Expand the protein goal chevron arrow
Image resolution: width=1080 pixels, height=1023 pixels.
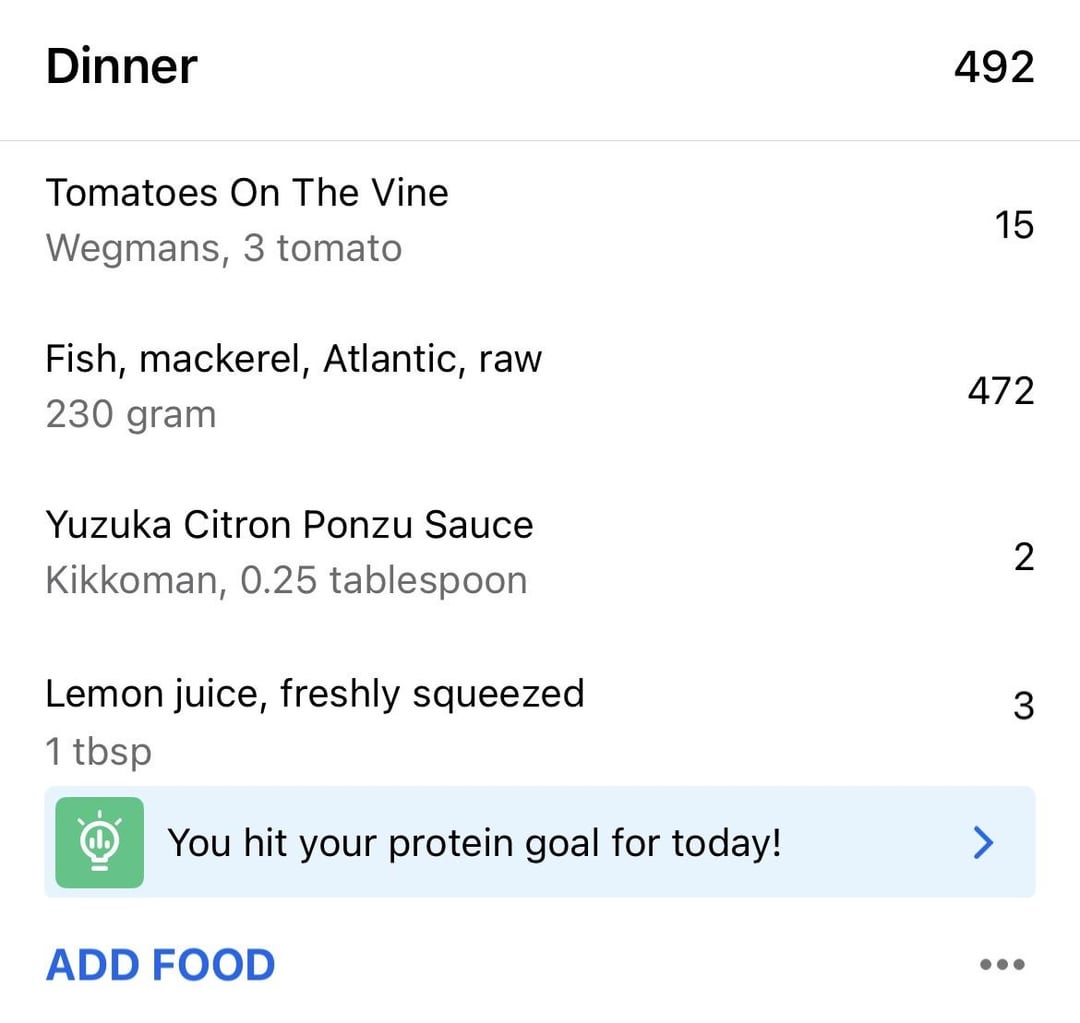(x=984, y=844)
